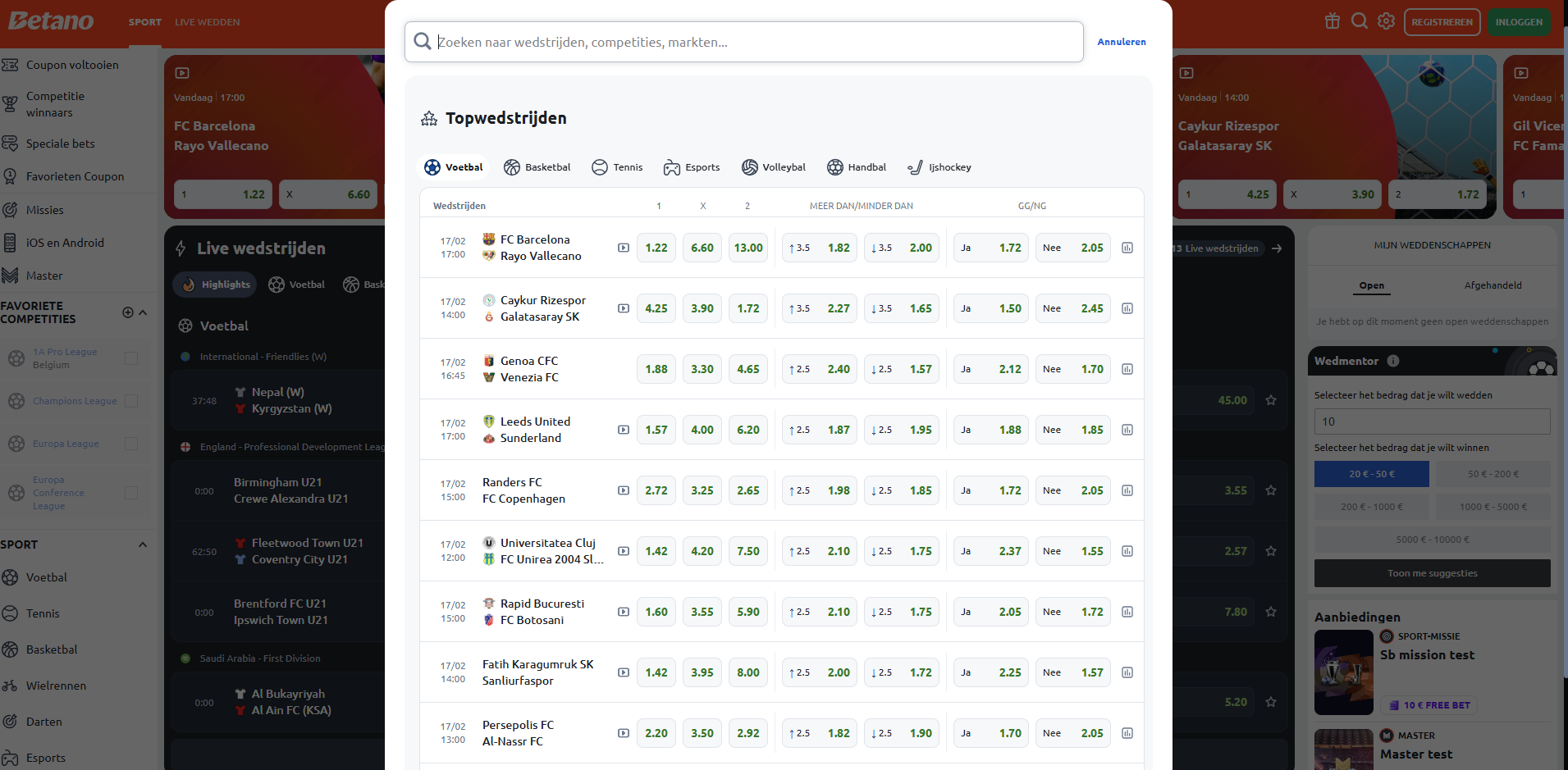The image size is (1568, 770).
Task: Open the Afgehandeld bets tab
Action: (1493, 285)
